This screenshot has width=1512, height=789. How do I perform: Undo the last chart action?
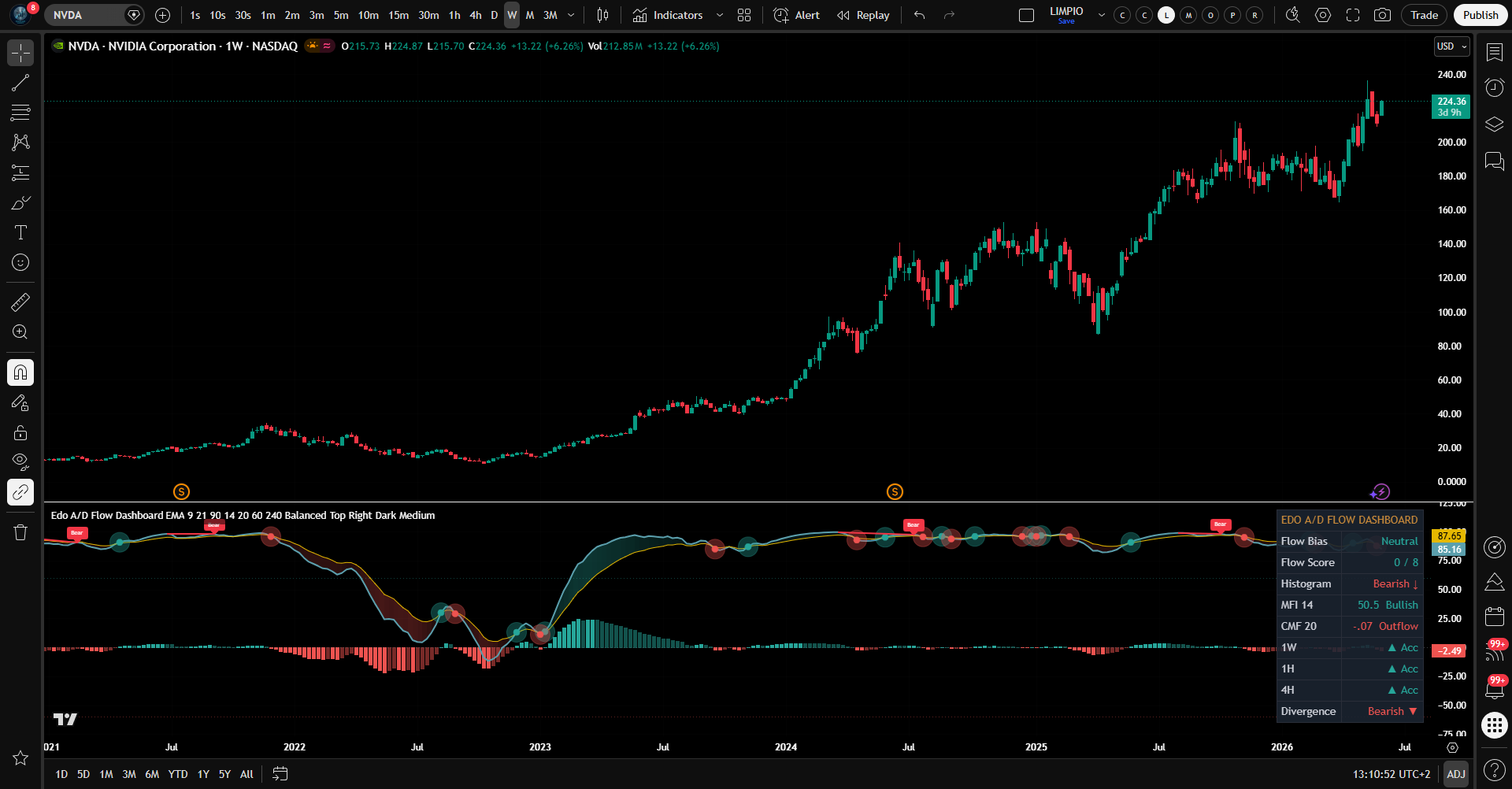(x=919, y=15)
